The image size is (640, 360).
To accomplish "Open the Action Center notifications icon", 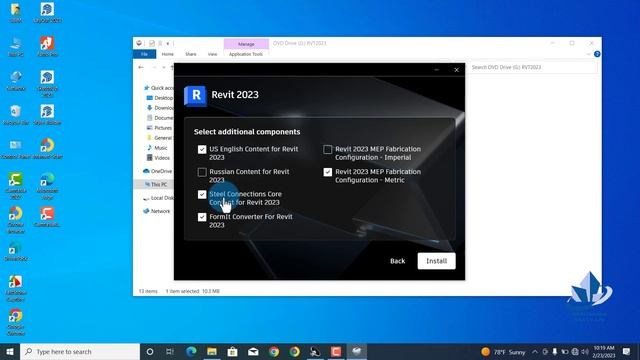I will tap(627, 352).
